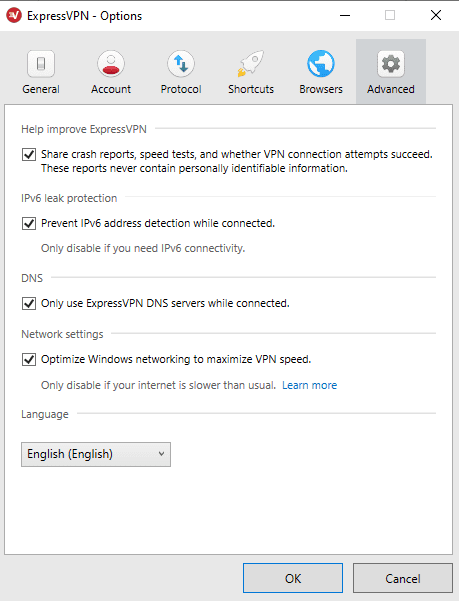Click the 'Language' section heading
Screen dimensions: 459x601
45,414
